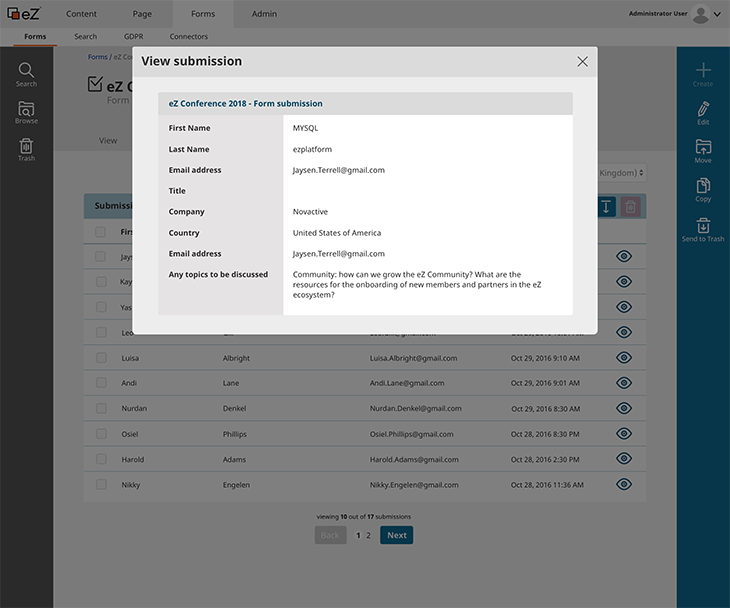Check the Yas row checkbox
730x608 pixels.
pos(101,307)
